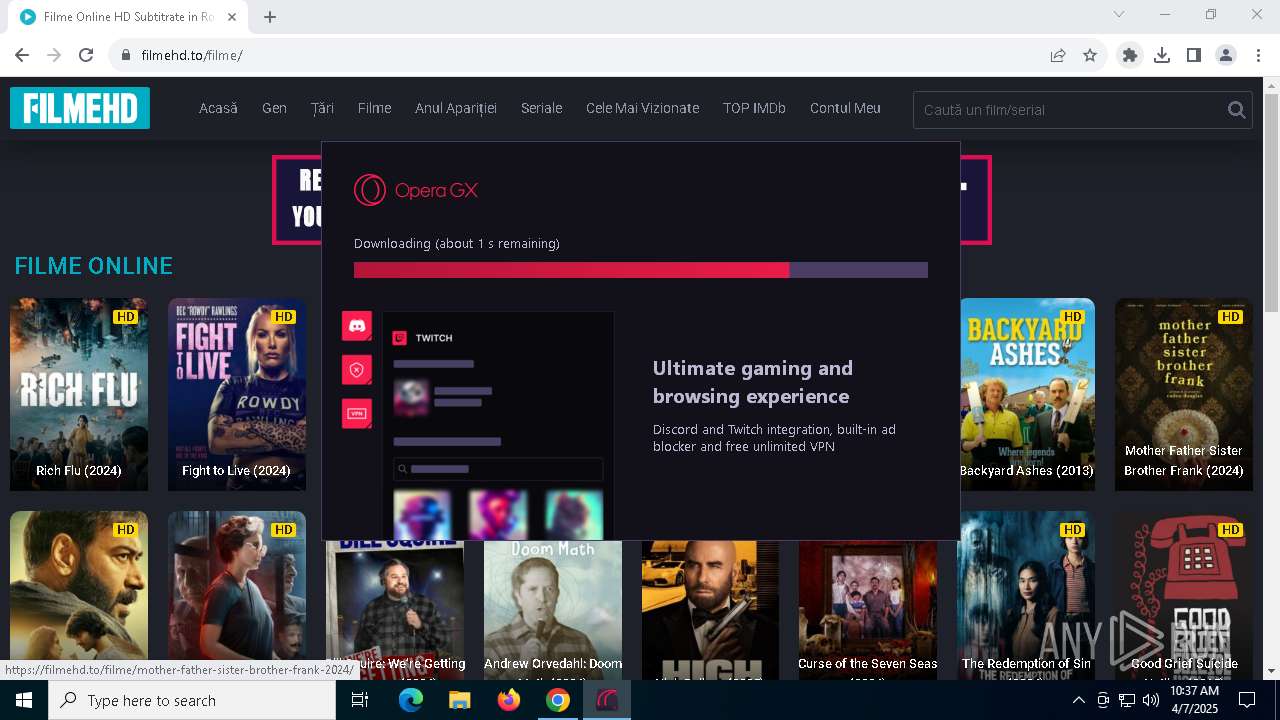
Task: Open the tab search dropdown arrow
Action: click(x=1119, y=14)
